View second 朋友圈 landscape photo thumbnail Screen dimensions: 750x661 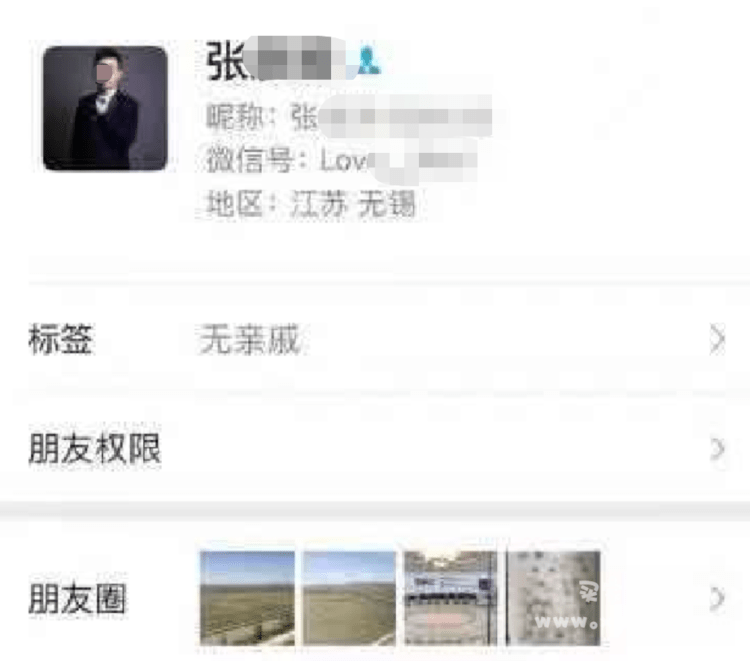coord(349,598)
